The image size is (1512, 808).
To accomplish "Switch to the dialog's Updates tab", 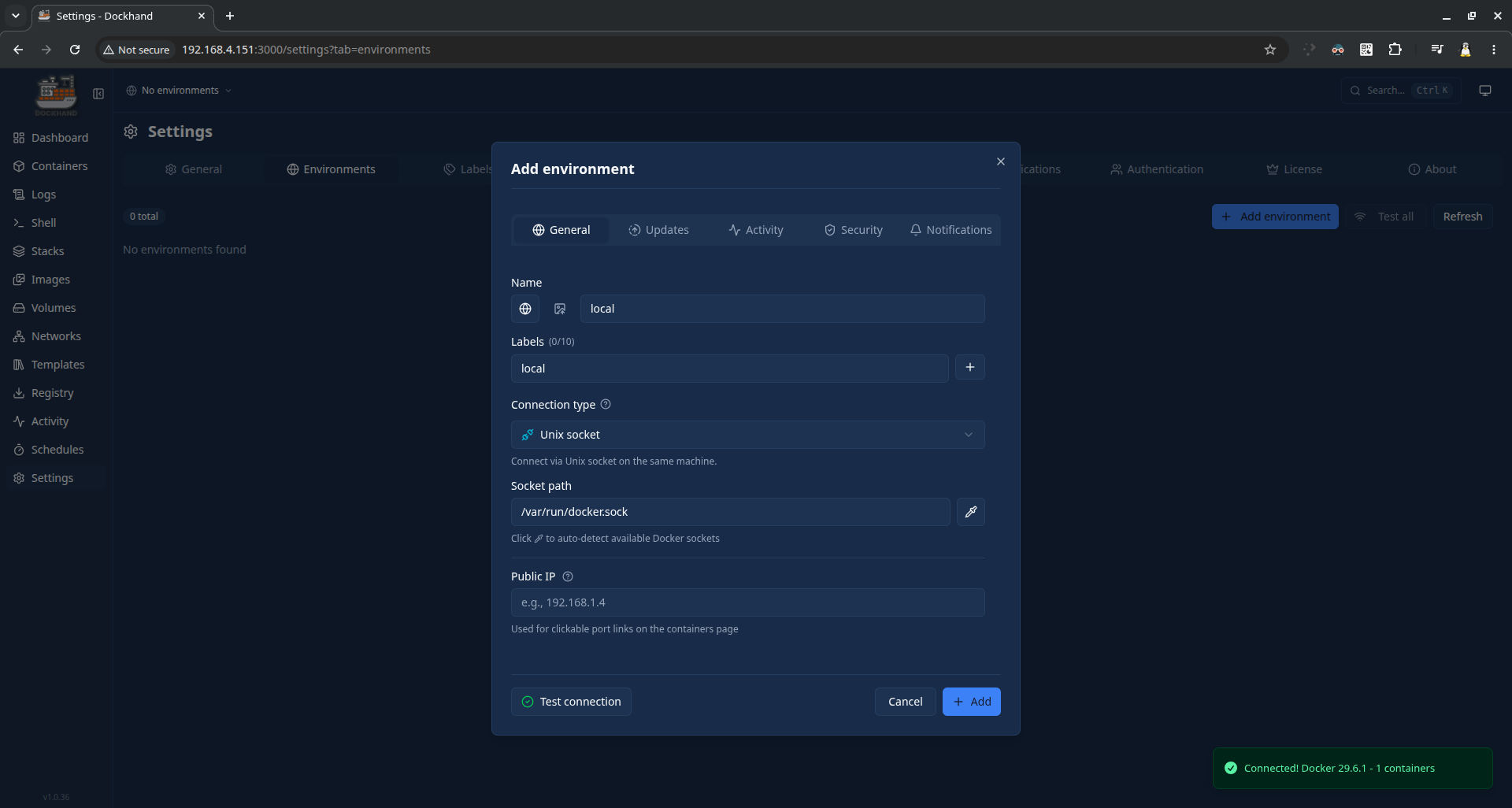I will pos(658,230).
